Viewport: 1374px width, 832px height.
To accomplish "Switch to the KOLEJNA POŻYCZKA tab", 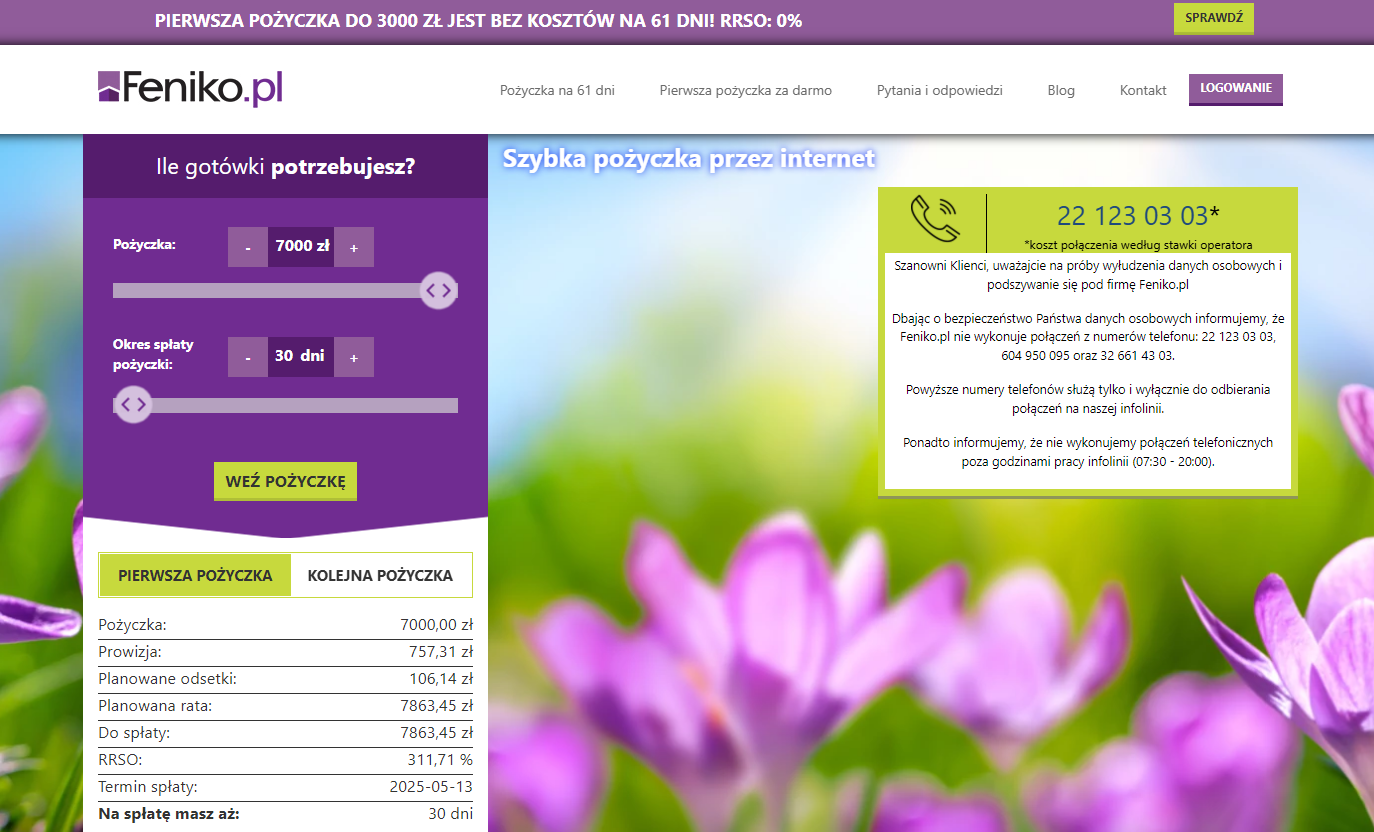I will (380, 575).
